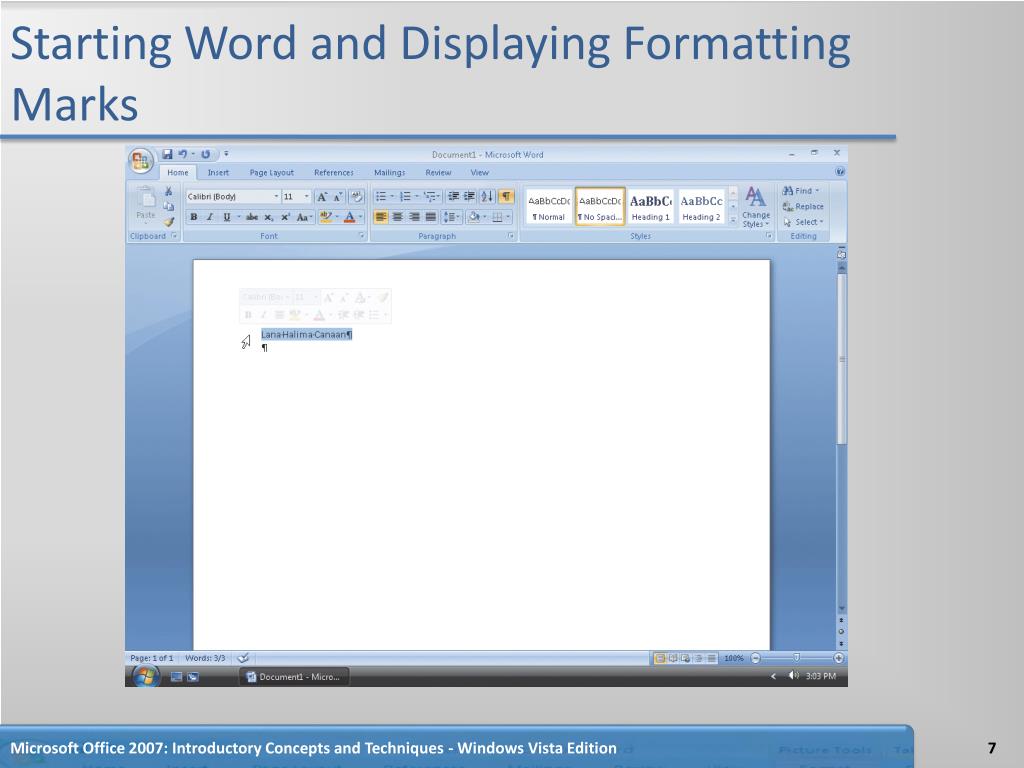
Task: Clear formatting from the selection
Action: pos(357,197)
